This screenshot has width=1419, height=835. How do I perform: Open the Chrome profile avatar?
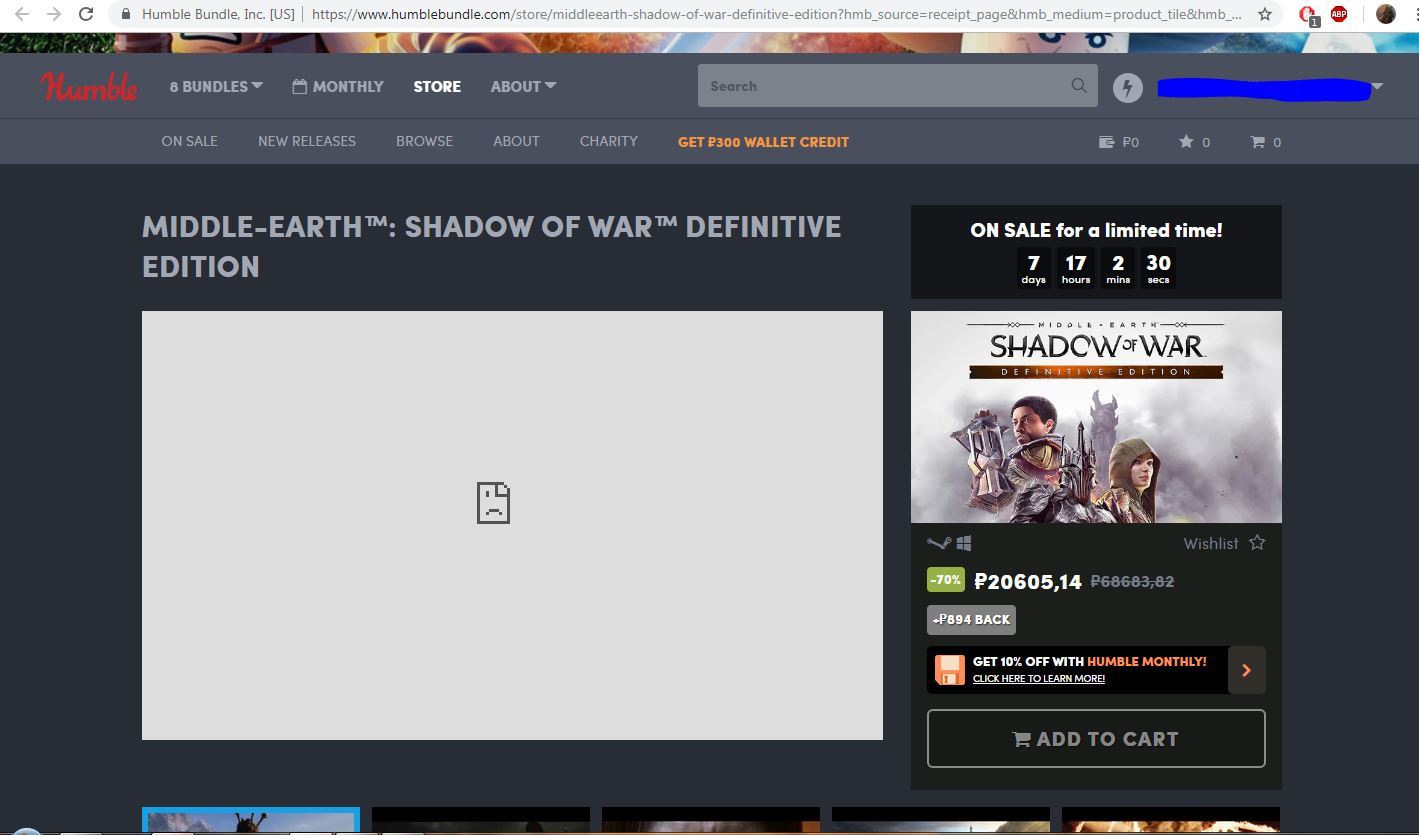point(1385,14)
